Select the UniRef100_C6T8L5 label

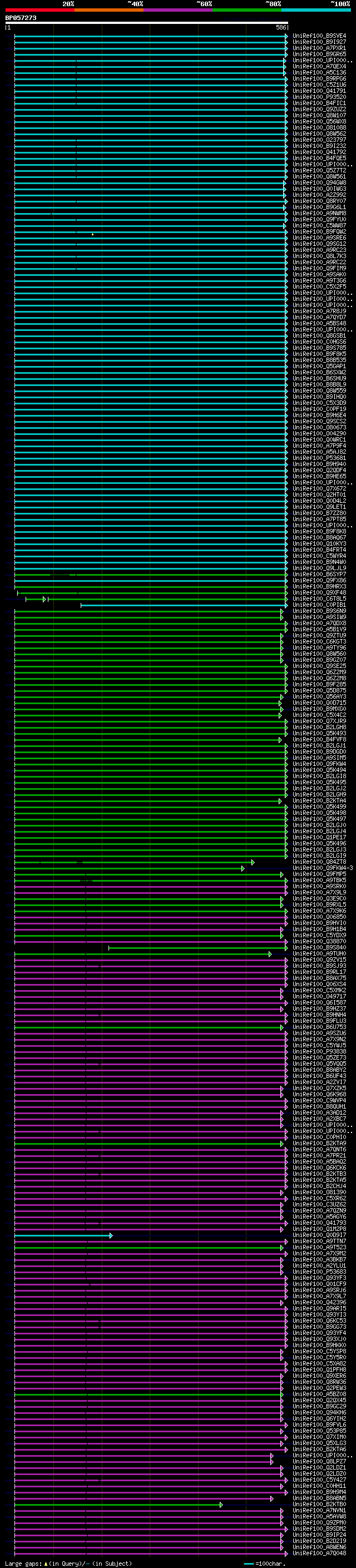[319, 599]
